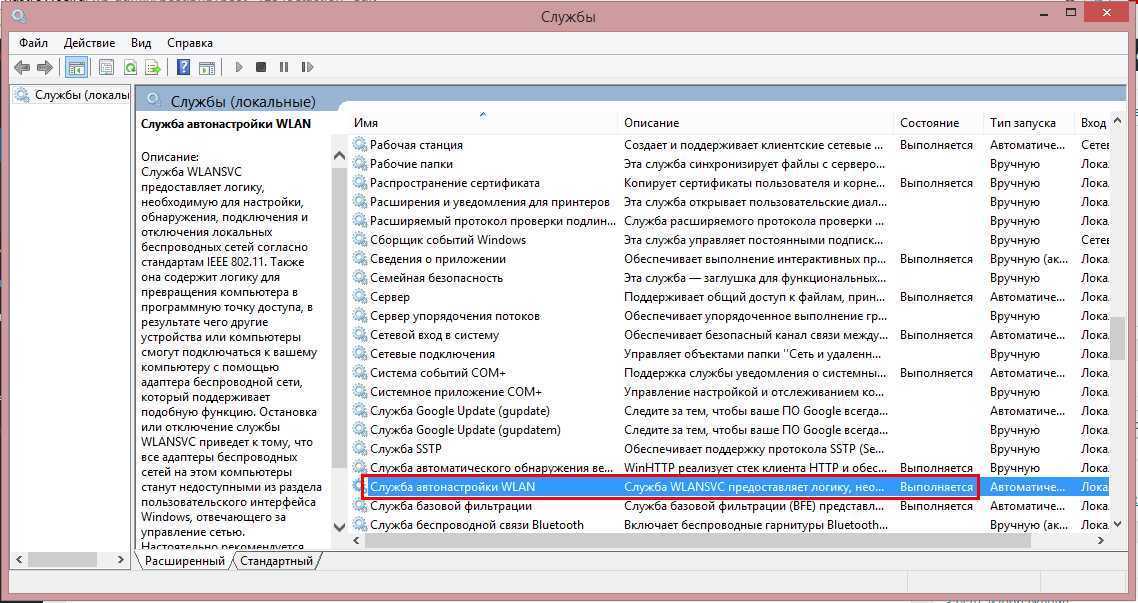Click the Back arrow toolbar icon
The image size is (1138, 603).
pyautogui.click(x=22, y=67)
